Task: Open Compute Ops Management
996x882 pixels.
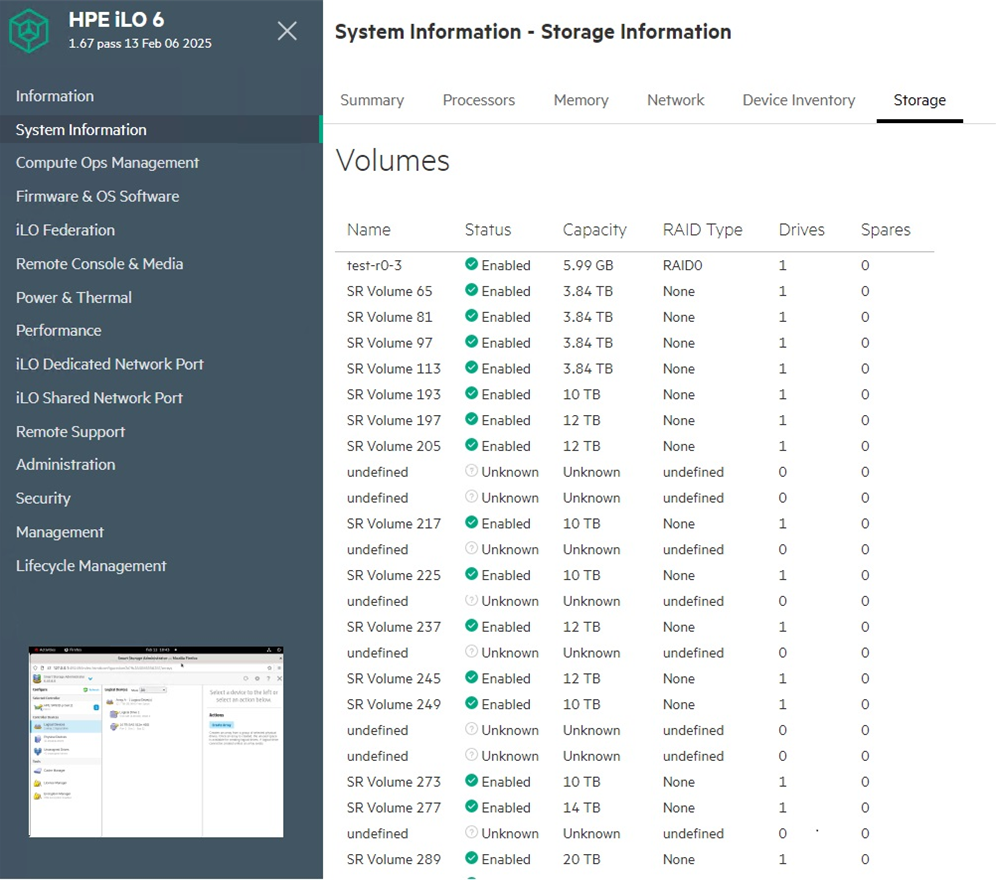Action: tap(107, 163)
